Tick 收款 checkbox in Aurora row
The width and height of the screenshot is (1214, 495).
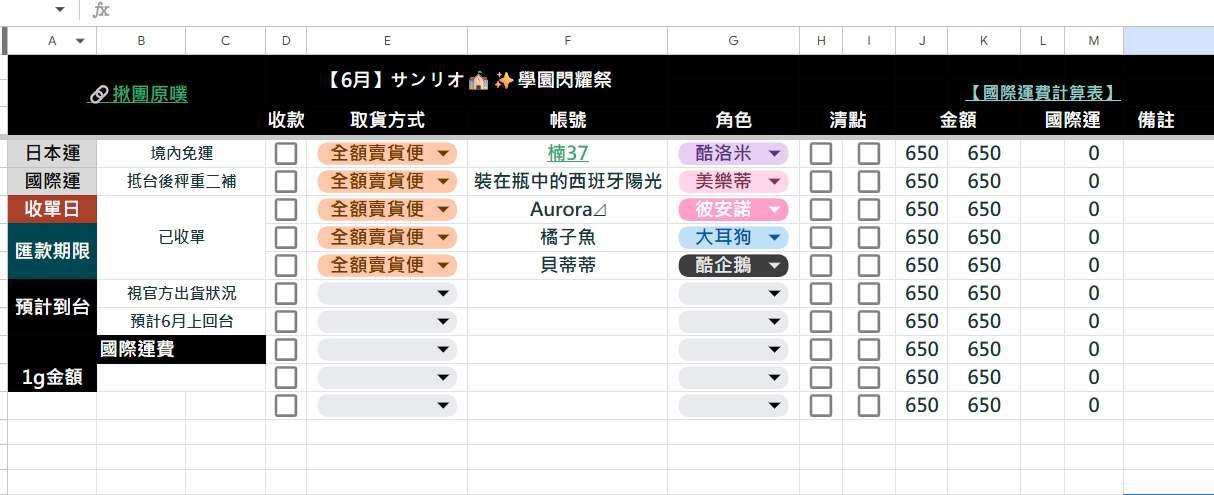286,209
